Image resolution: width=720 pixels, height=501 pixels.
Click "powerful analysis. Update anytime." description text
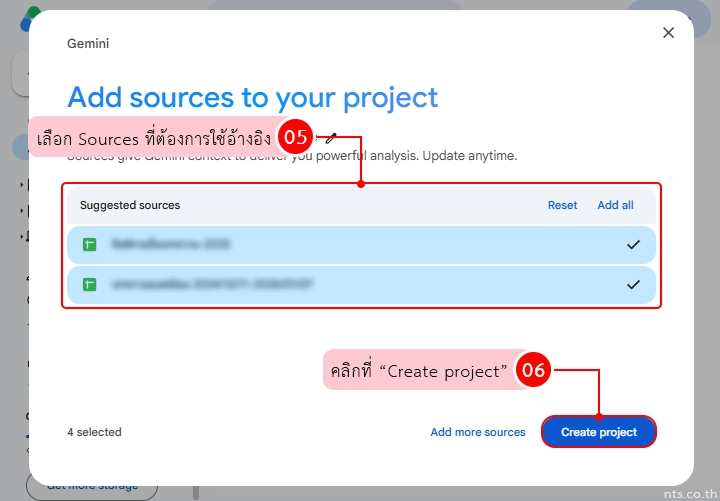[416, 156]
